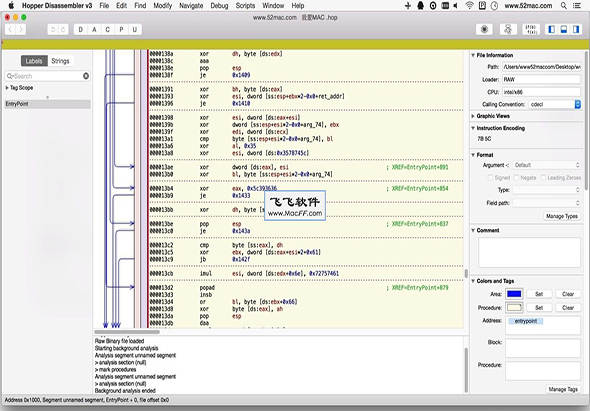590x411 pixels.
Task: Open the Calling Convention dropdown
Action: tap(555, 104)
